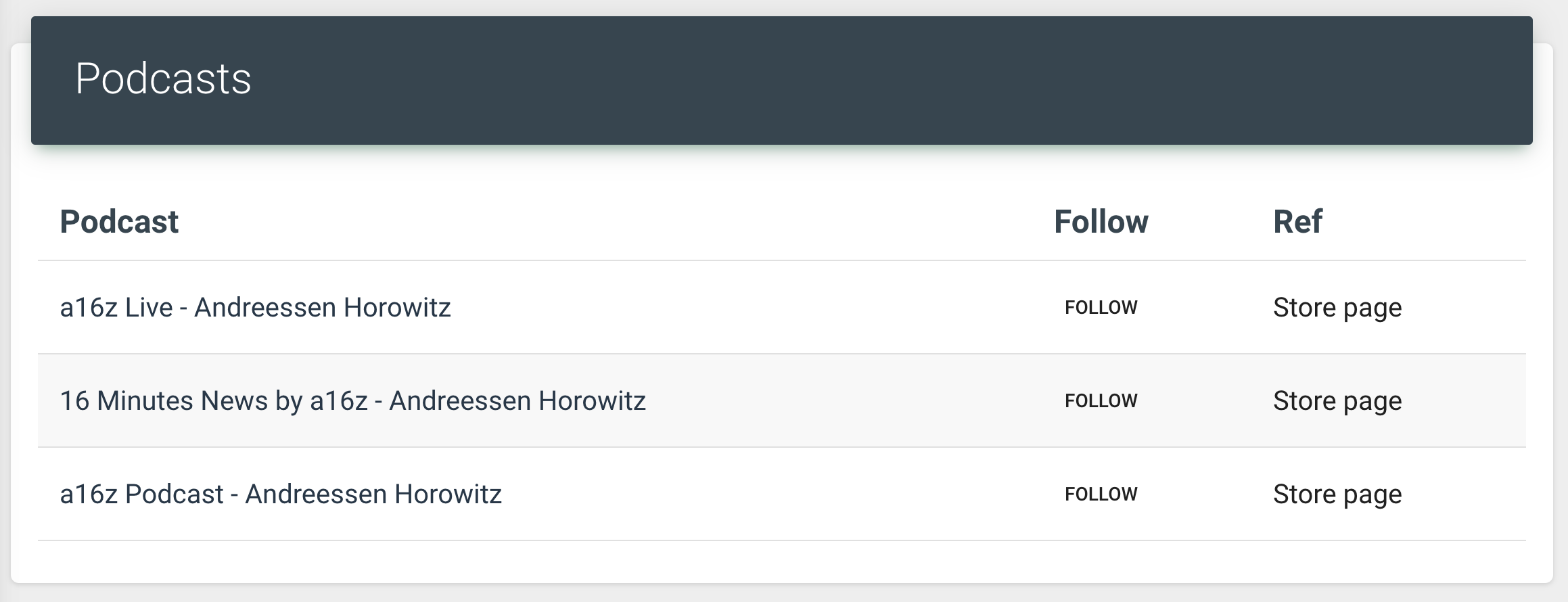
Task: Select the first table row for a16z Live
Action: (x=782, y=308)
